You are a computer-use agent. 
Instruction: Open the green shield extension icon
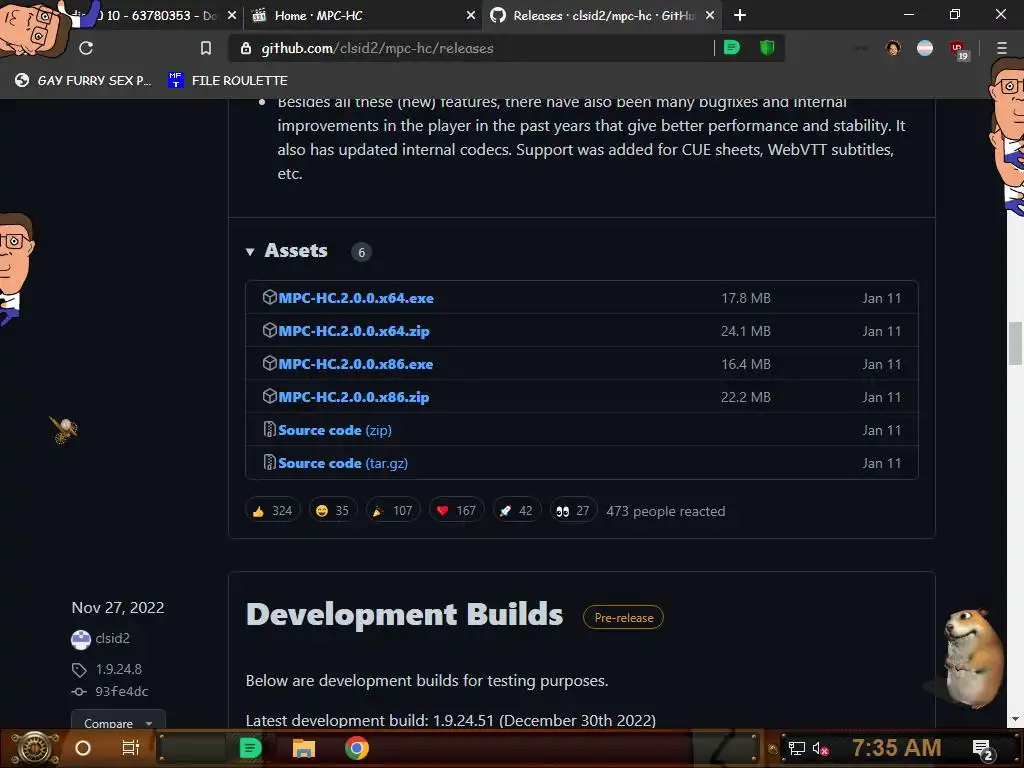tap(767, 48)
